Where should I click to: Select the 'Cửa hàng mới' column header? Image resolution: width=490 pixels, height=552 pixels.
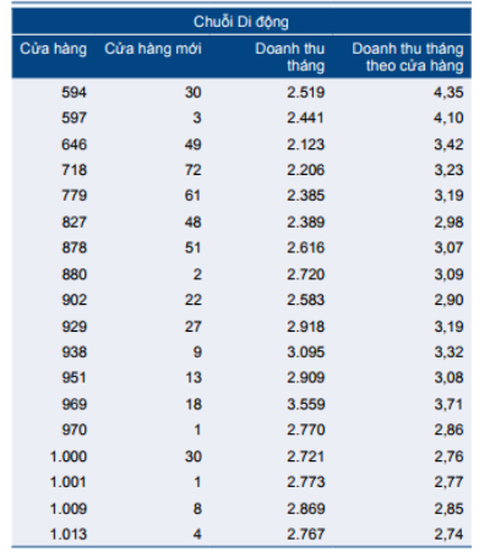[153, 49]
